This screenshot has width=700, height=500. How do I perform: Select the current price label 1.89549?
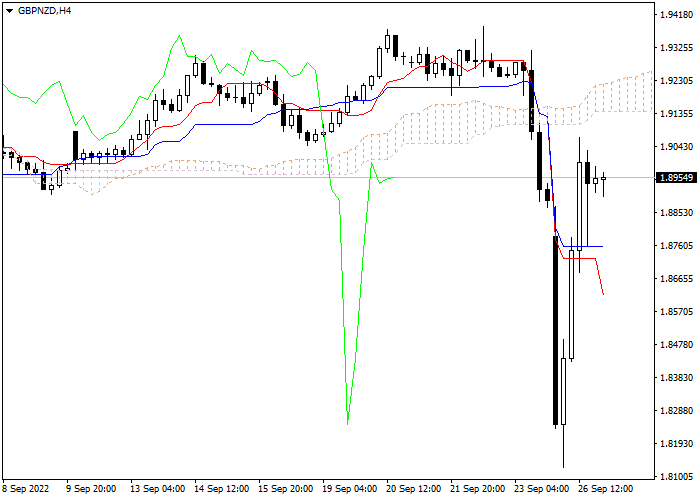point(676,178)
